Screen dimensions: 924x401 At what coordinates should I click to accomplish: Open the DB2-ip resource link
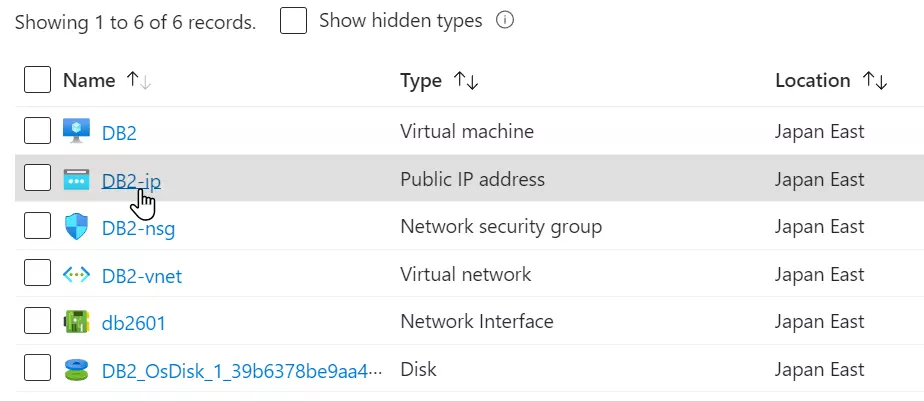(x=131, y=181)
